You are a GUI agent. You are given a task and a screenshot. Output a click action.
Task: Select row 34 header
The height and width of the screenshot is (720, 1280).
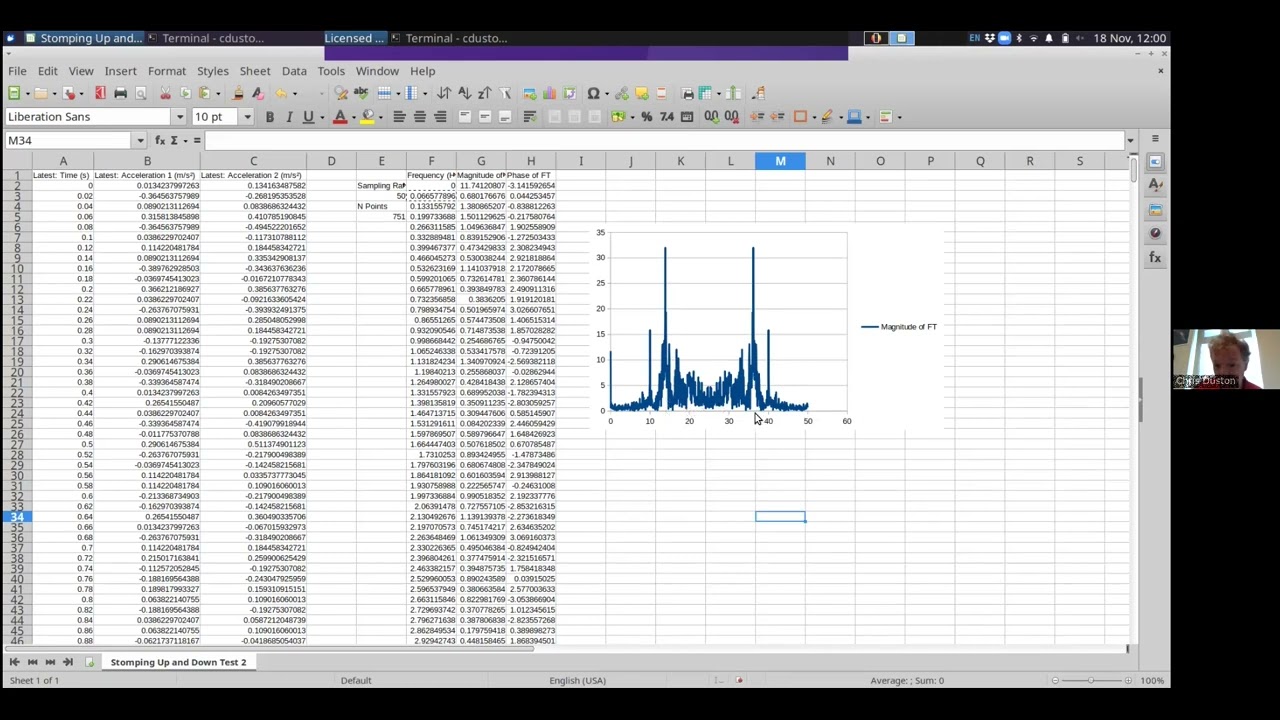click(16, 517)
